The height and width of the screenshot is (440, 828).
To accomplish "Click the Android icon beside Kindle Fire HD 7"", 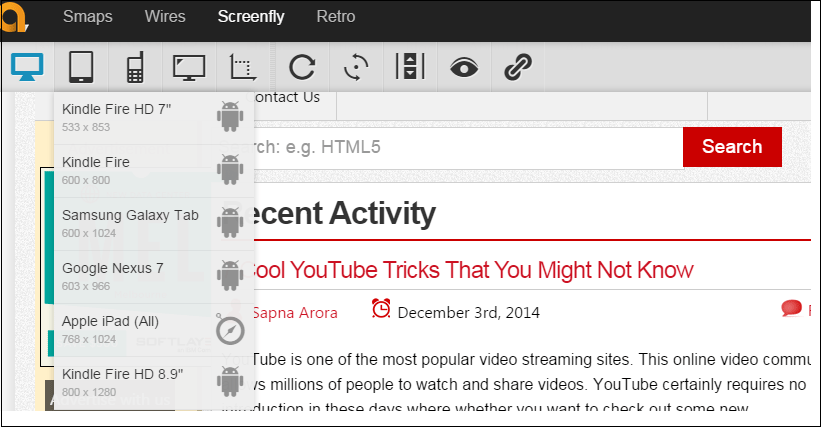I will [x=230, y=117].
